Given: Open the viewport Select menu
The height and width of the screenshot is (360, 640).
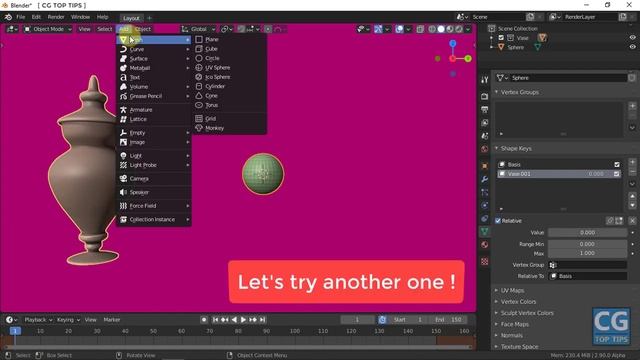Looking at the screenshot, I should [x=104, y=29].
